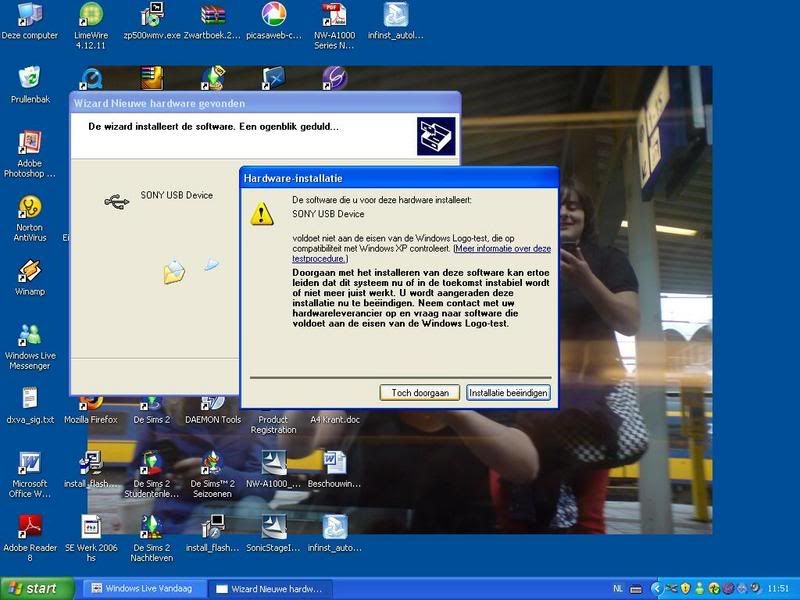The height and width of the screenshot is (600, 800).
Task: Select the NW-A1000 Series PDF desktop icon
Action: click(x=334, y=26)
